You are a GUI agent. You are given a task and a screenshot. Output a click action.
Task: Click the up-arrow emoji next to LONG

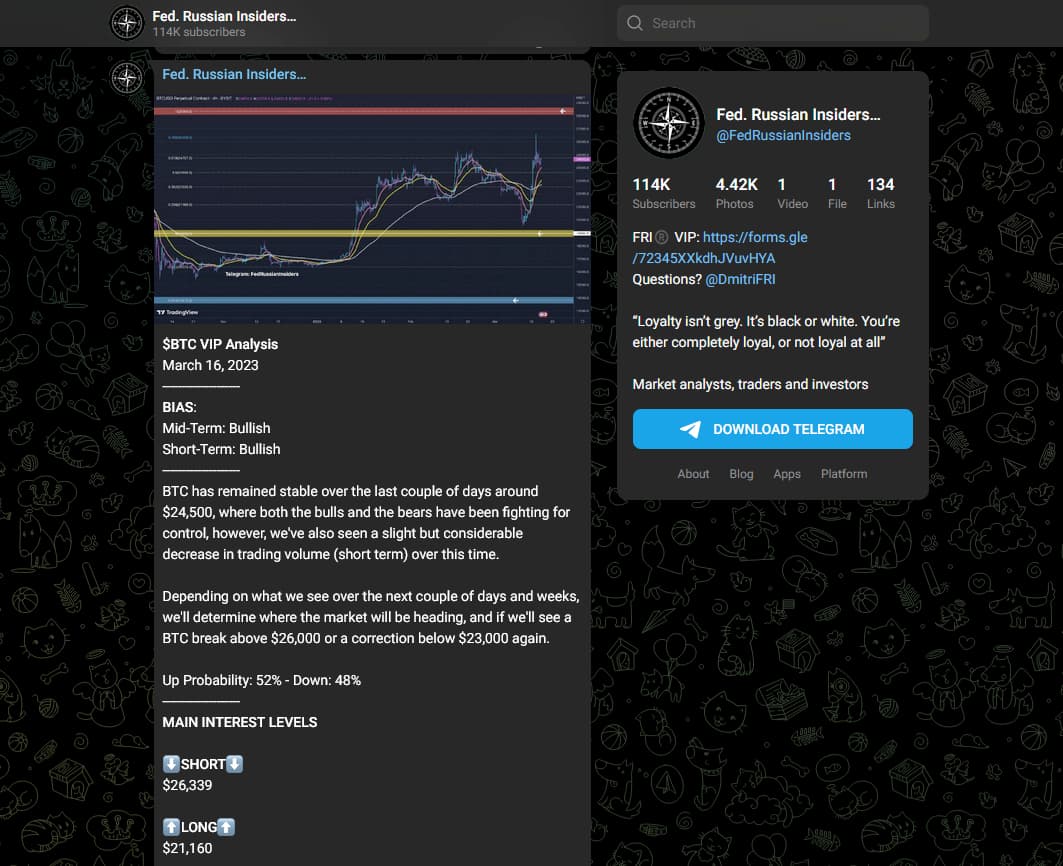click(170, 827)
